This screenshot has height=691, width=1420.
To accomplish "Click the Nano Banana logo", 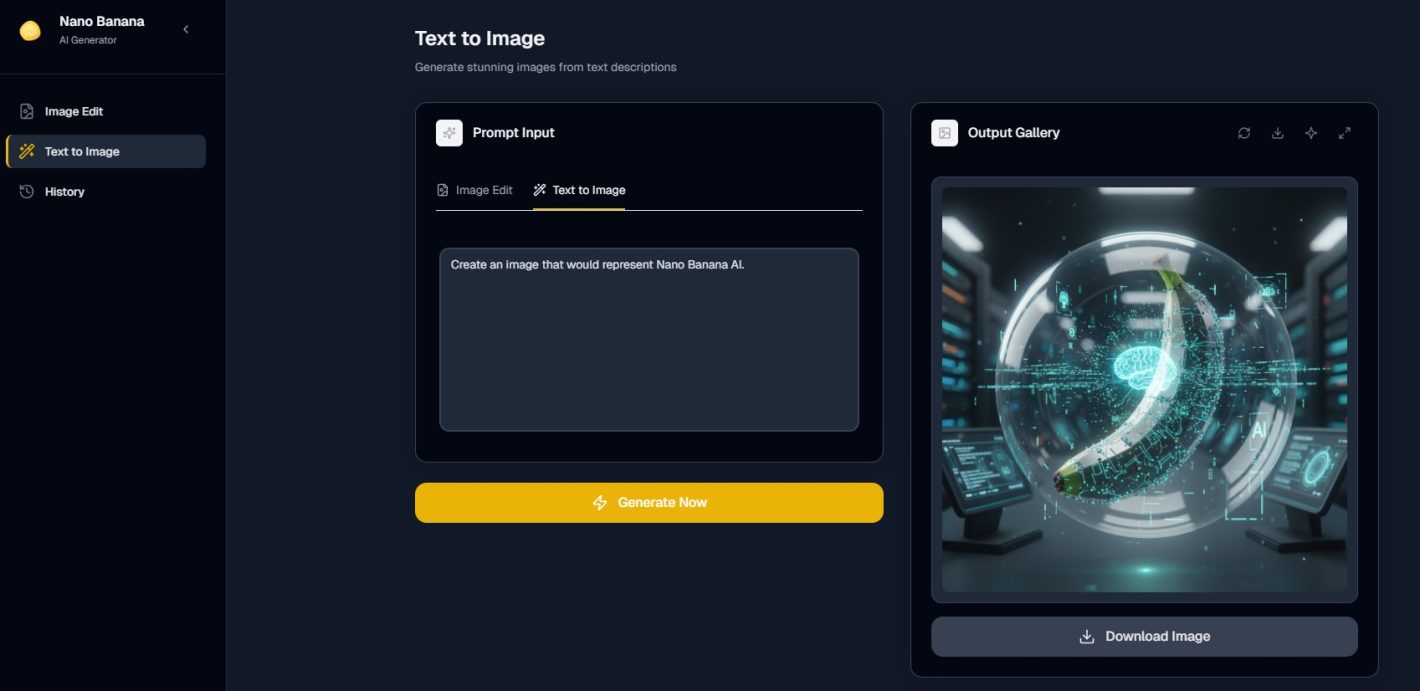I will tap(30, 30).
